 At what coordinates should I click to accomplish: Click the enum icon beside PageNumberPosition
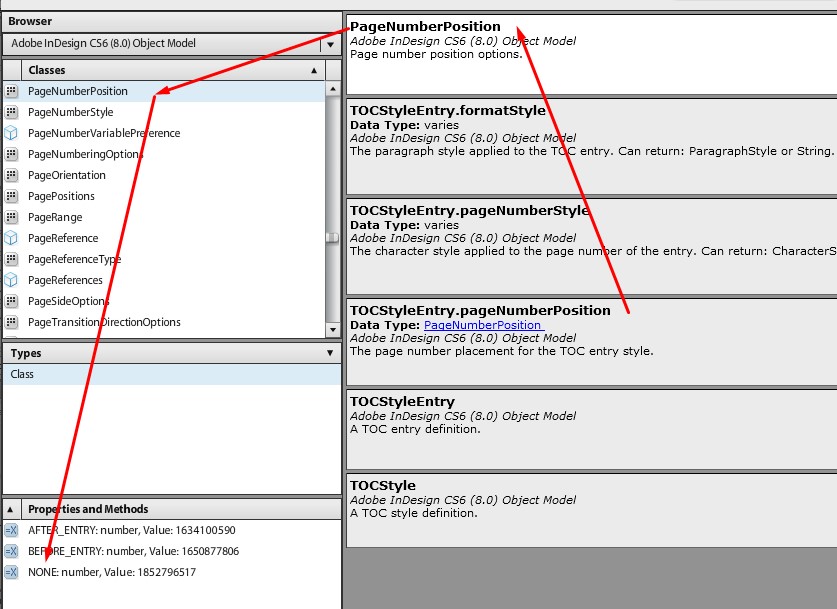[11, 91]
